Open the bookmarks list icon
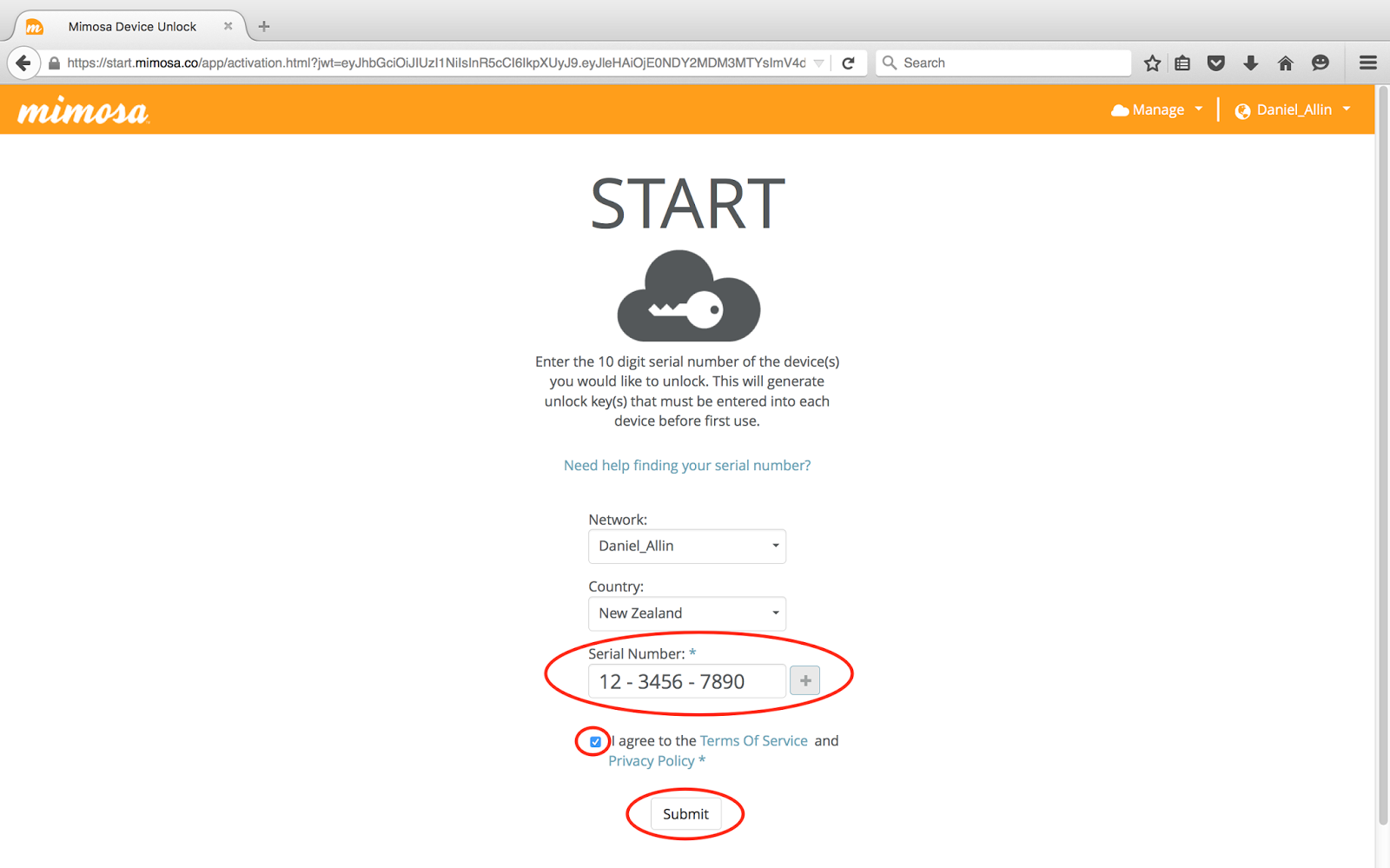Image resolution: width=1390 pixels, height=868 pixels. 1182,63
